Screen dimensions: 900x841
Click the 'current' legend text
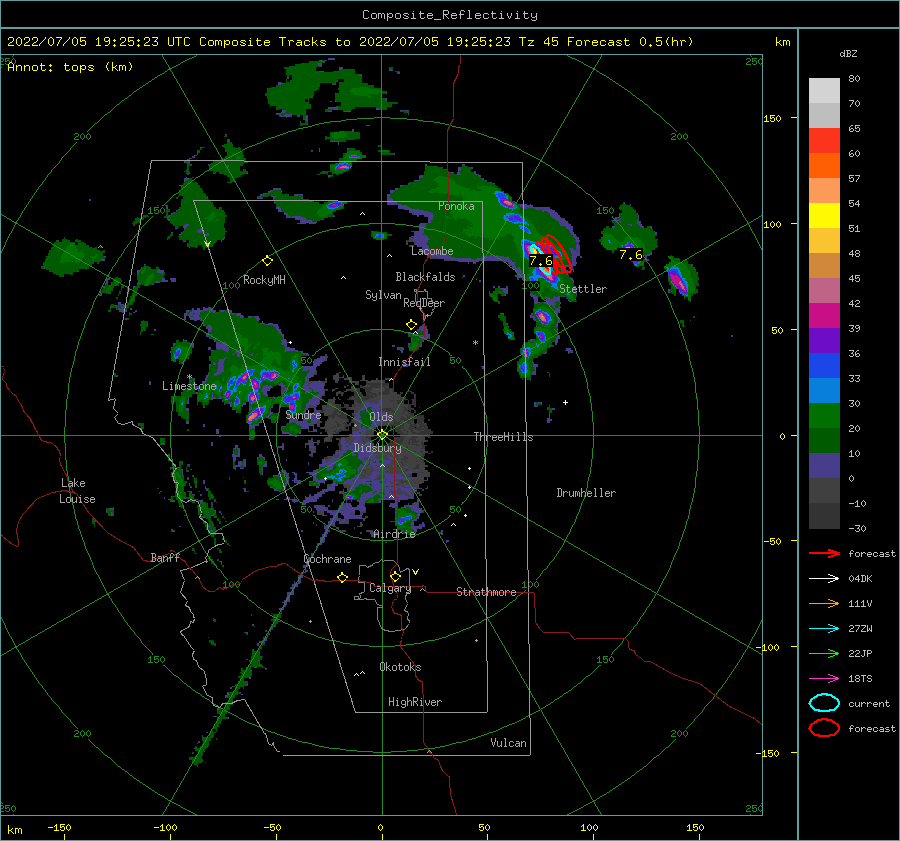[x=869, y=703]
